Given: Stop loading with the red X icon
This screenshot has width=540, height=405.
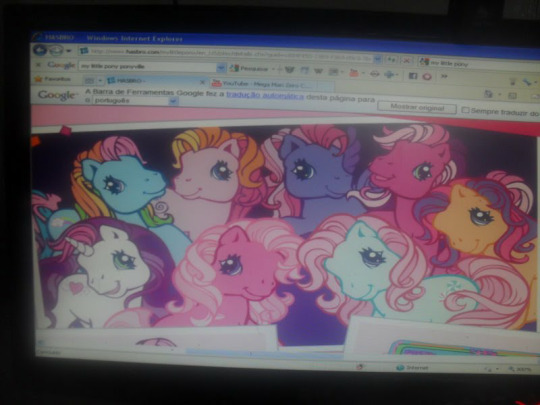Looking at the screenshot, I should (407, 60).
